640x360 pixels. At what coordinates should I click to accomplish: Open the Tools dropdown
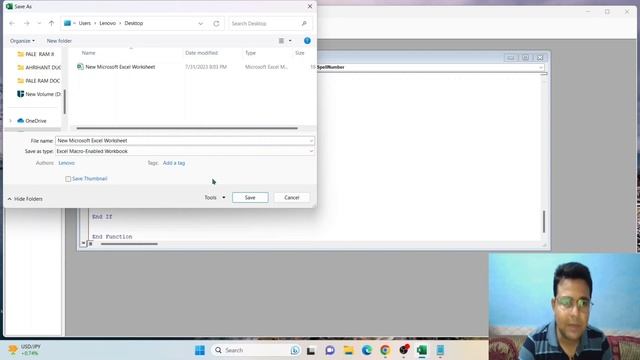click(215, 198)
